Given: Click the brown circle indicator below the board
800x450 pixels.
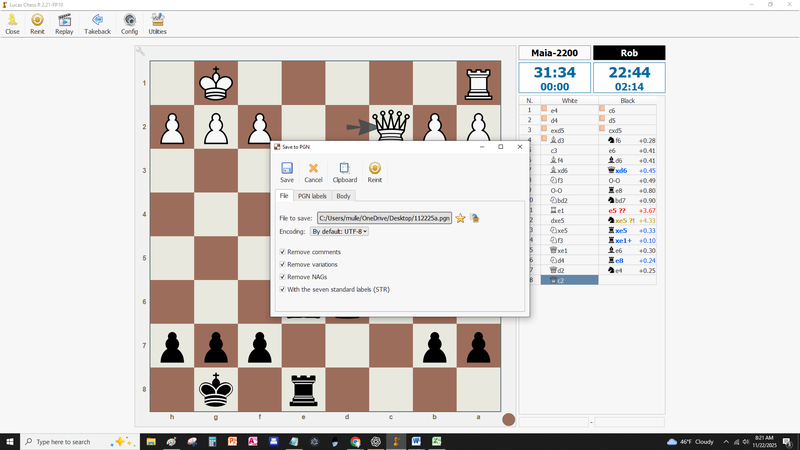Looking at the screenshot, I should click(x=508, y=420).
